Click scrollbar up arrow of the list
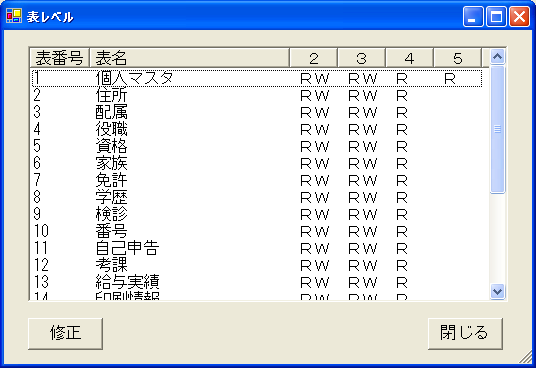This screenshot has width=536, height=368. point(497,56)
